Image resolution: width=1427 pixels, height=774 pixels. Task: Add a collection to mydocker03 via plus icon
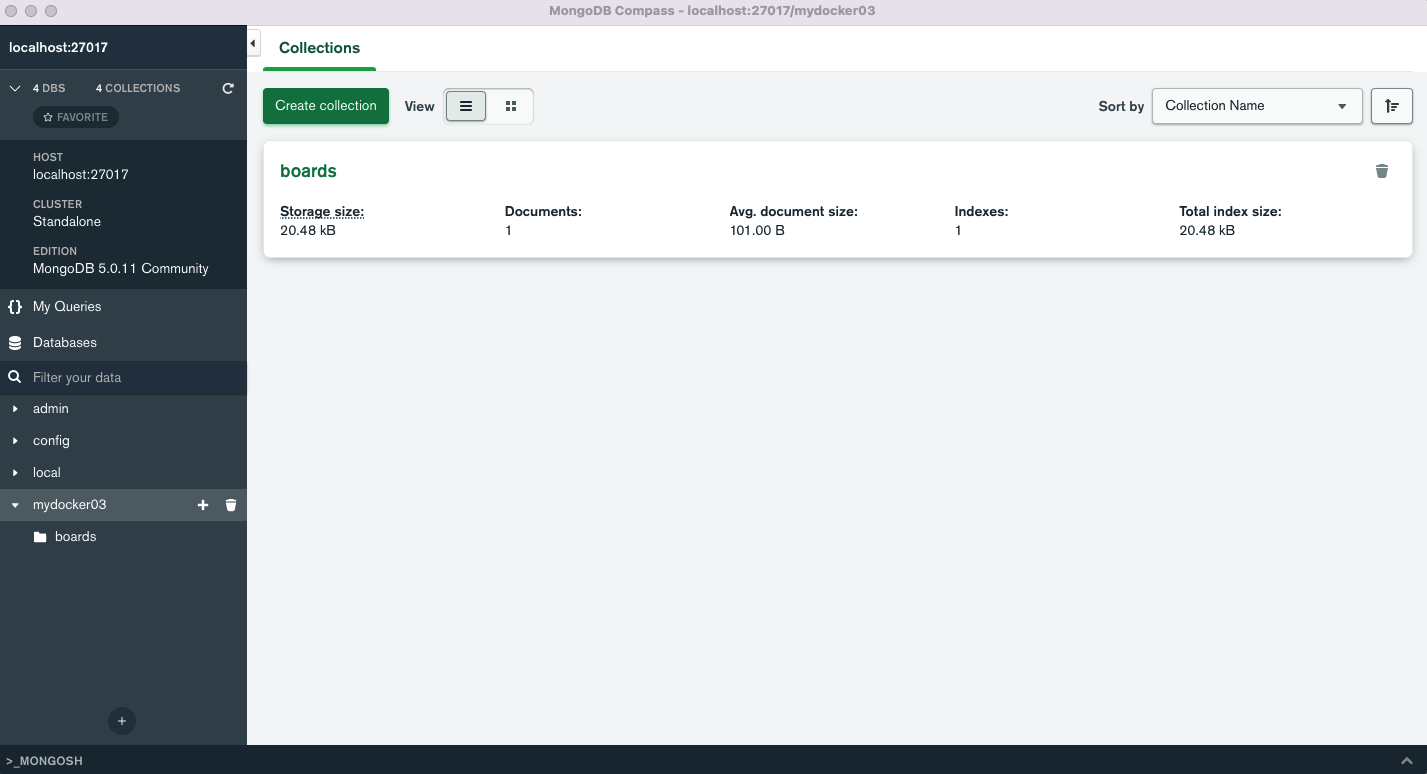203,505
